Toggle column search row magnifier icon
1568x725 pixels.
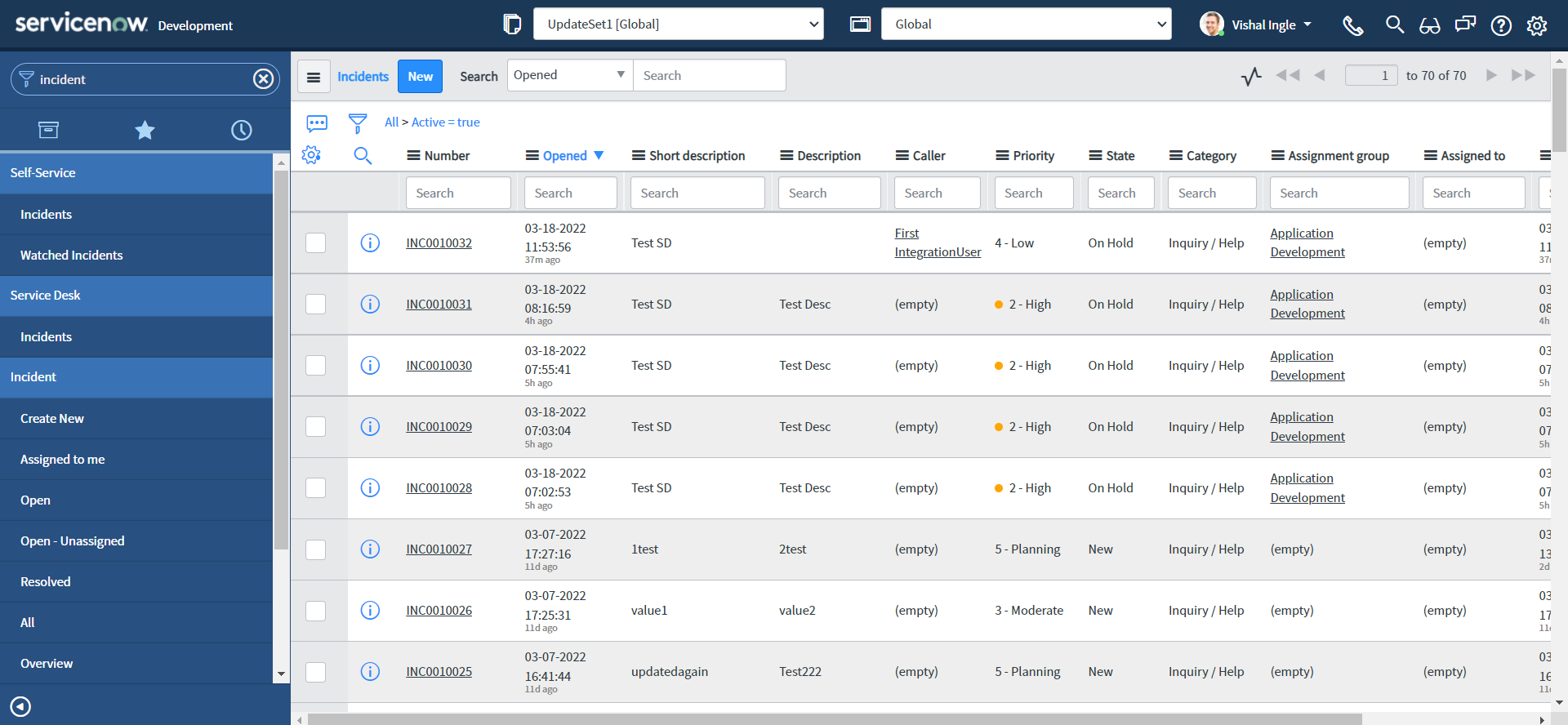pos(363,156)
